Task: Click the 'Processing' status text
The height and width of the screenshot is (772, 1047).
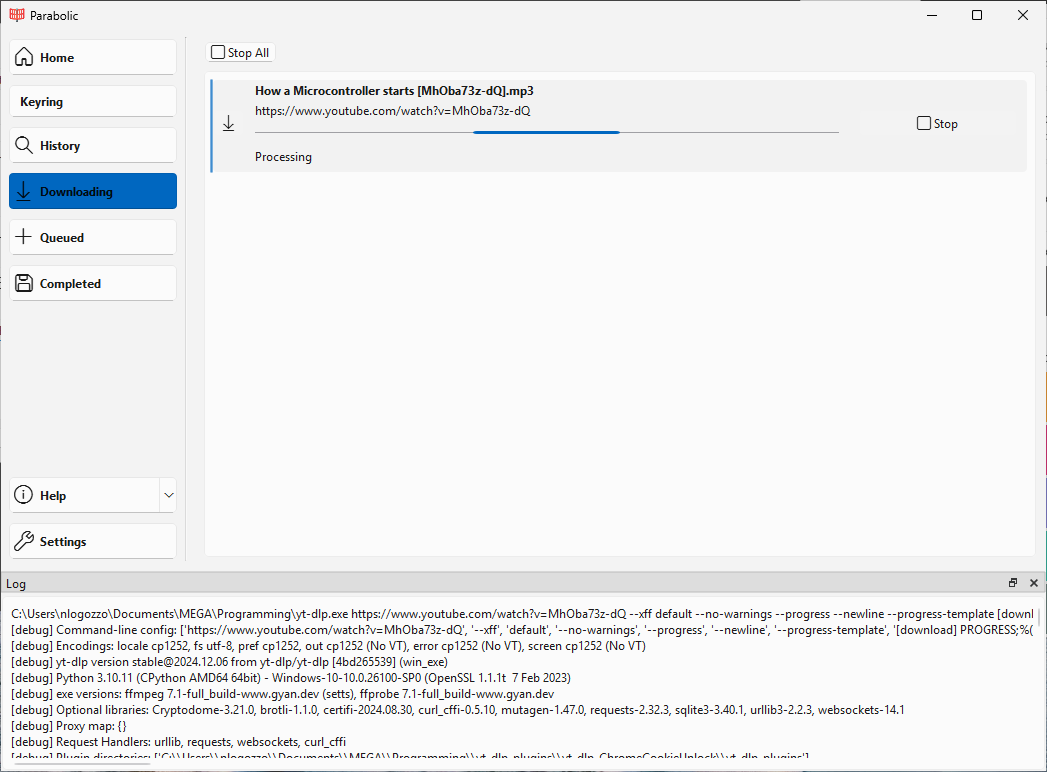Action: click(283, 157)
